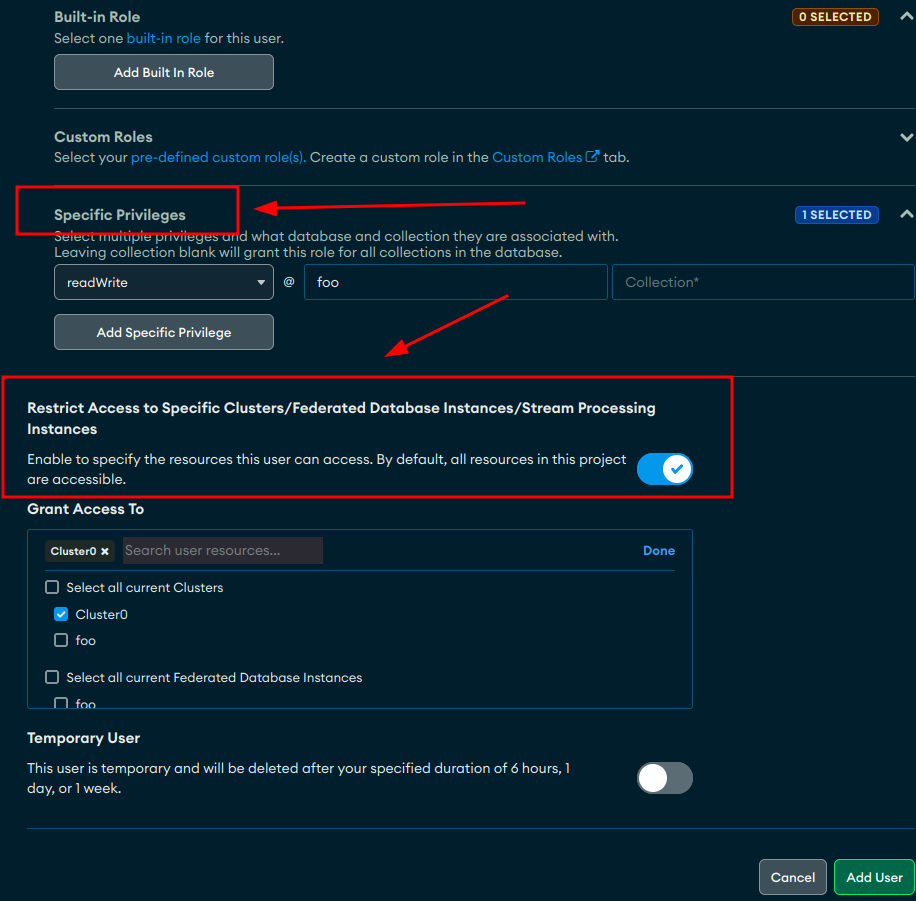Open the readWrite privilege dropdown

[163, 283]
